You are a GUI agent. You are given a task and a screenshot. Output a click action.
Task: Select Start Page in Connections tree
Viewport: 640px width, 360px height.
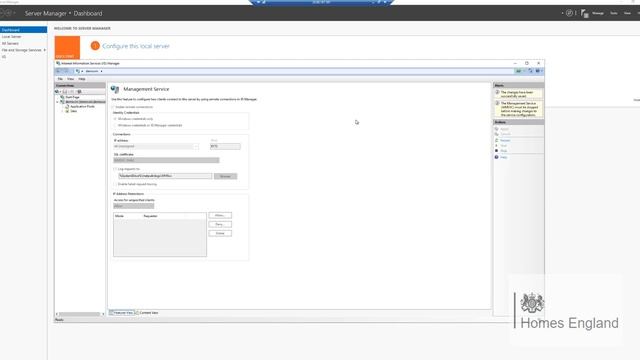click(72, 97)
